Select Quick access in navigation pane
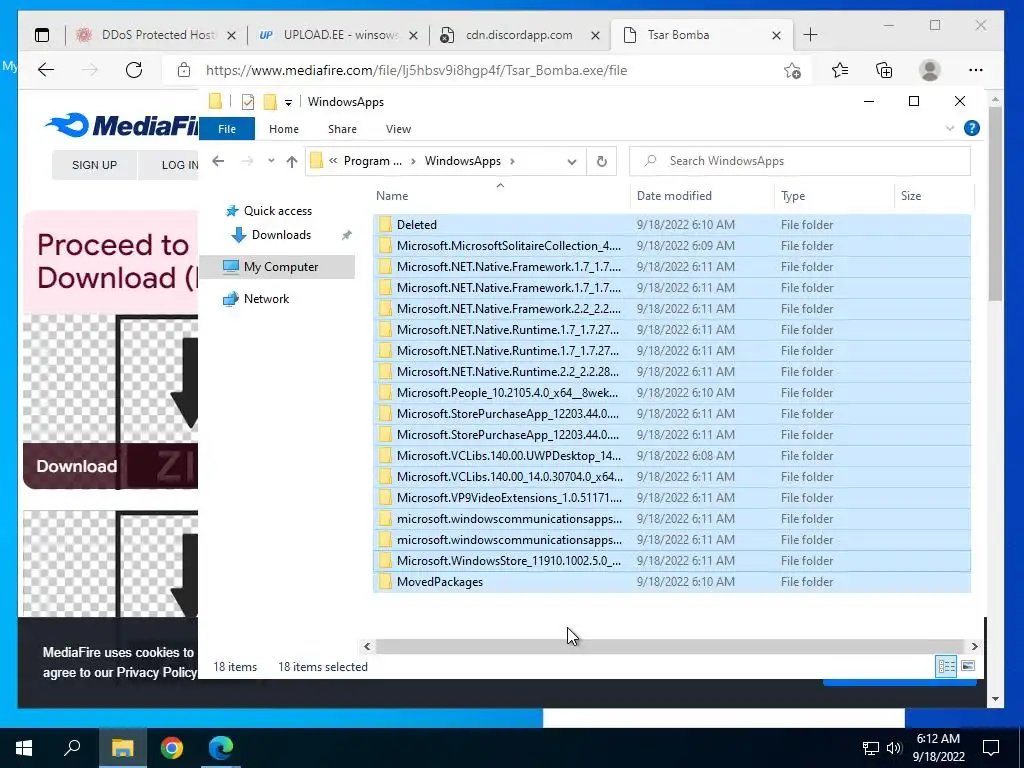1024x768 pixels. pyautogui.click(x=278, y=211)
